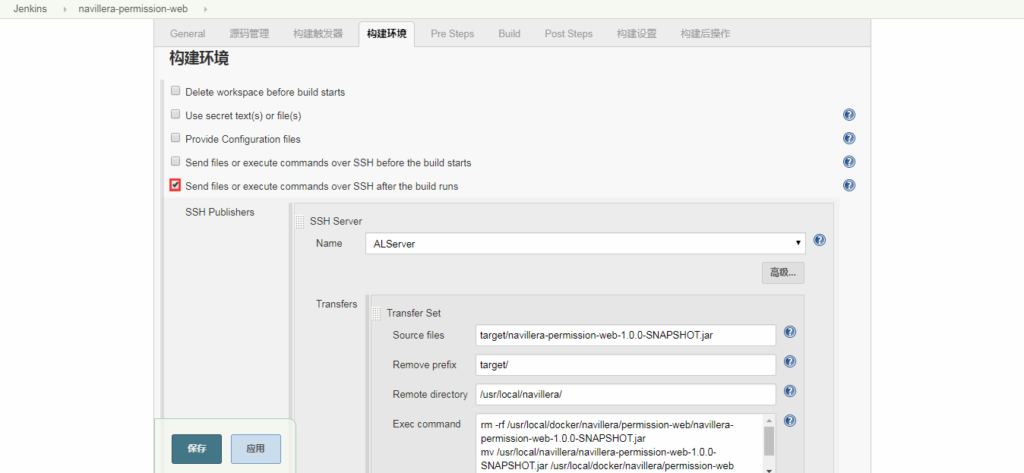Image resolution: width=1024 pixels, height=473 pixels.
Task: Open help for Provide Configuration files
Action: point(849,139)
